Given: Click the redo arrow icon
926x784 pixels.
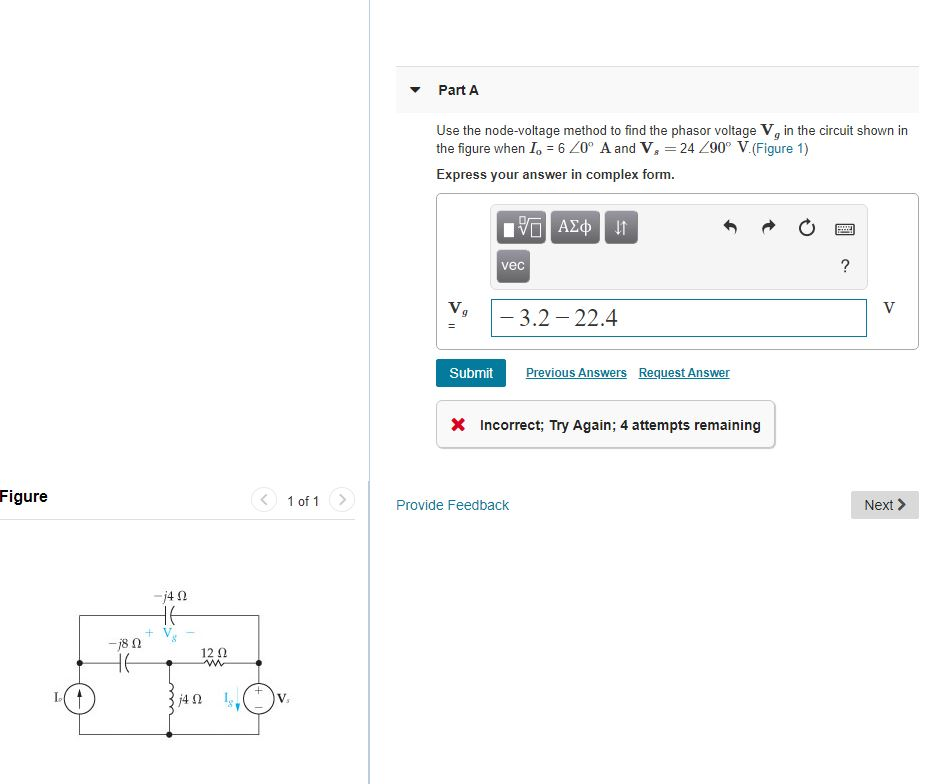Looking at the screenshot, I should click(767, 228).
